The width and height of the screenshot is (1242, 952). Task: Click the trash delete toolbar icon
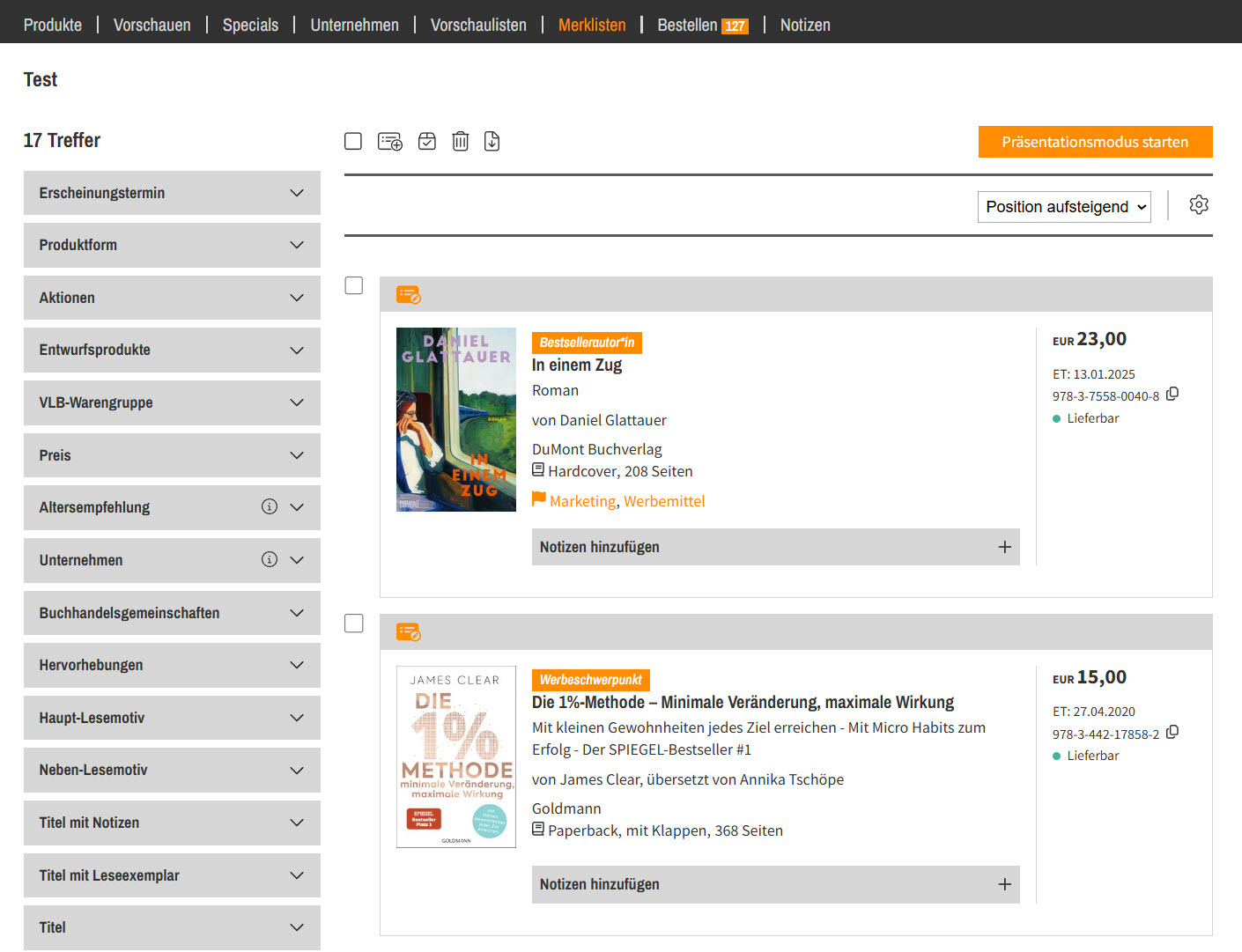click(x=461, y=141)
